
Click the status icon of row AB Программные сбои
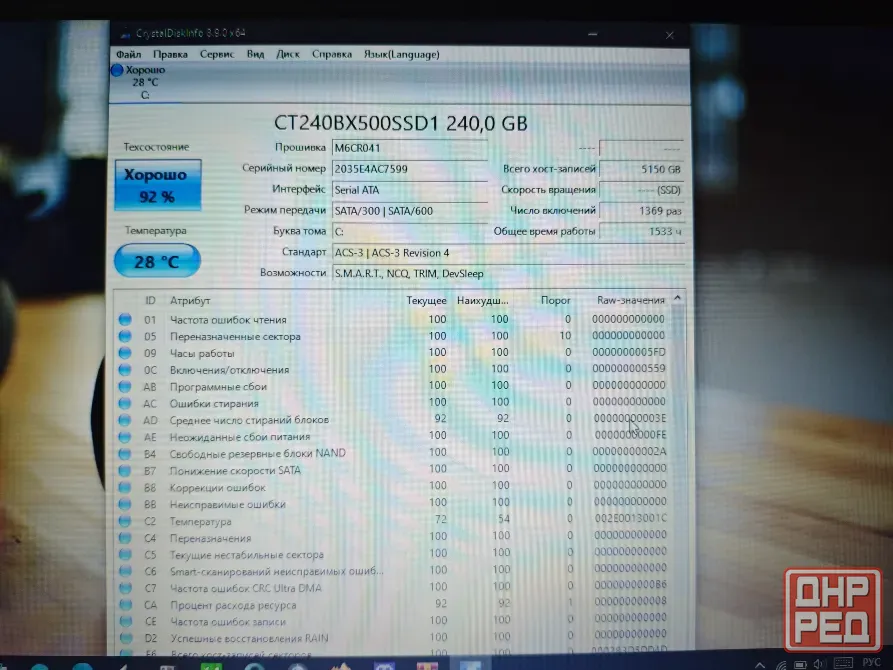(125, 386)
